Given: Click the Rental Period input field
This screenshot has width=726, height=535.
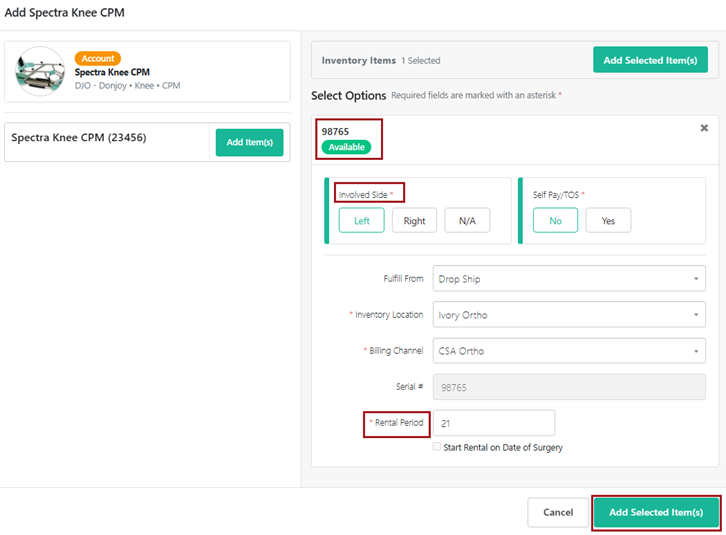Looking at the screenshot, I should 493,423.
